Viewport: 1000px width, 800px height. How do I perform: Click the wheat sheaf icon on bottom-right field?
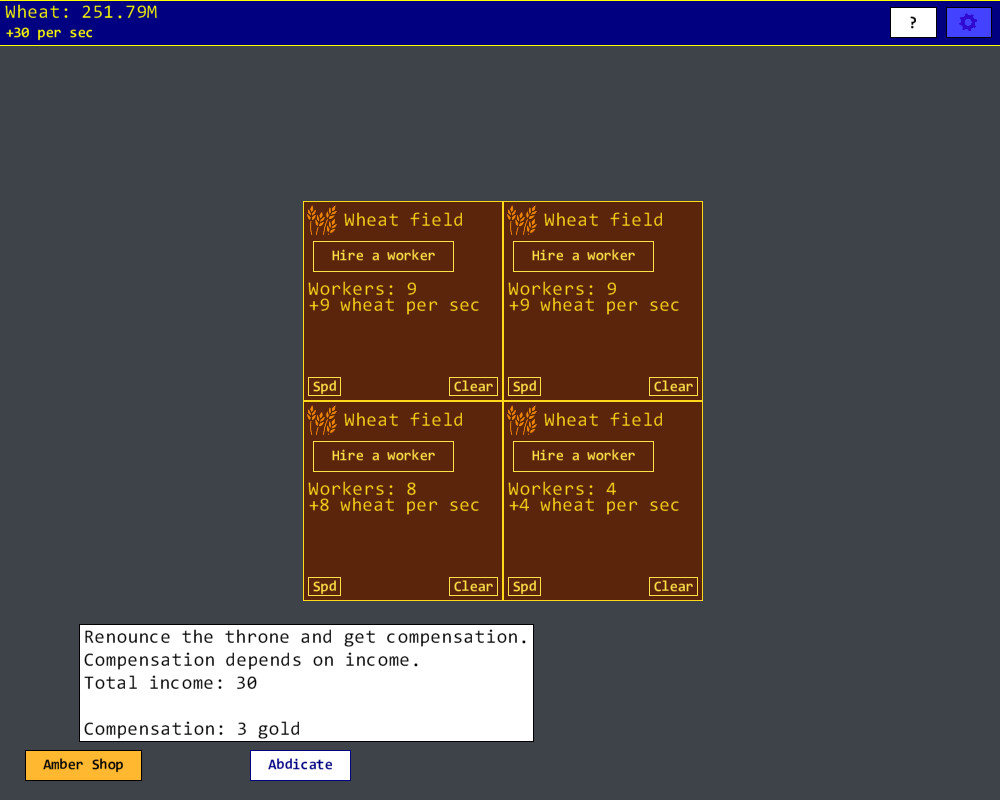pyautogui.click(x=520, y=418)
